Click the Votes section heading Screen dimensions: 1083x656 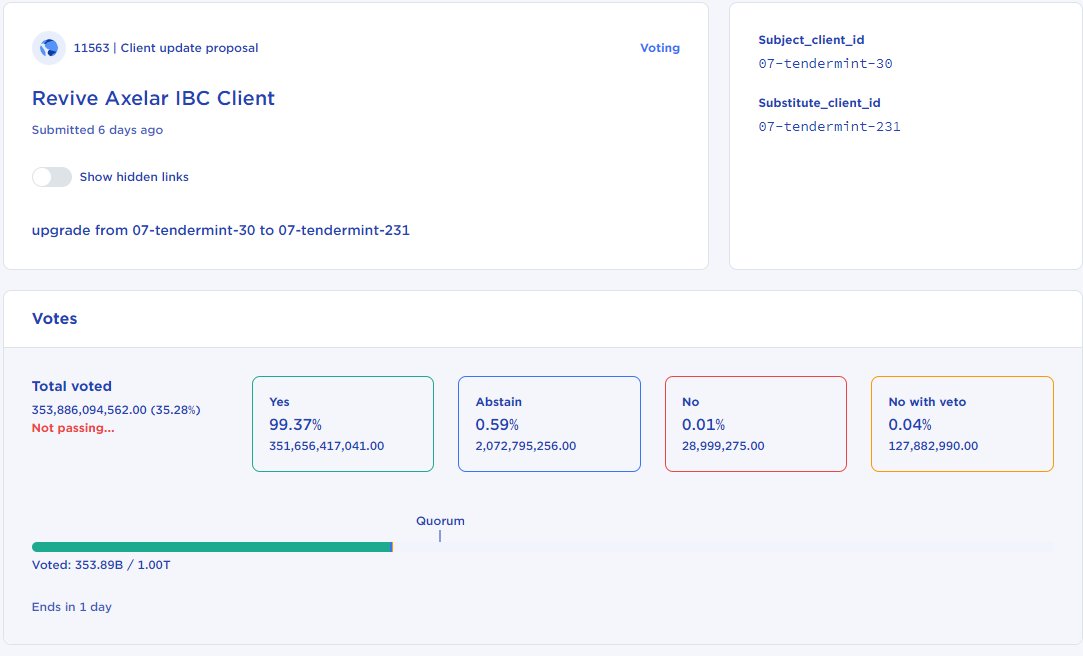pyautogui.click(x=55, y=318)
